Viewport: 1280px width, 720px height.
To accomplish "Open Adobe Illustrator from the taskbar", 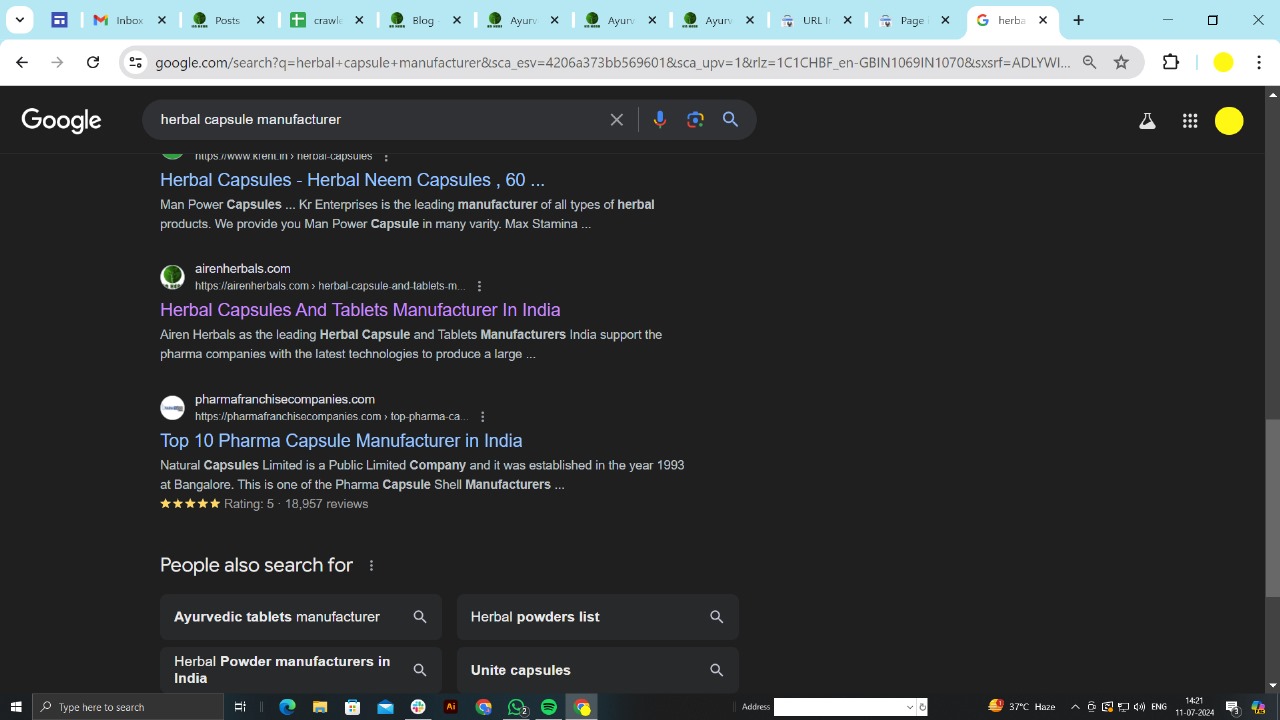I will [x=451, y=707].
